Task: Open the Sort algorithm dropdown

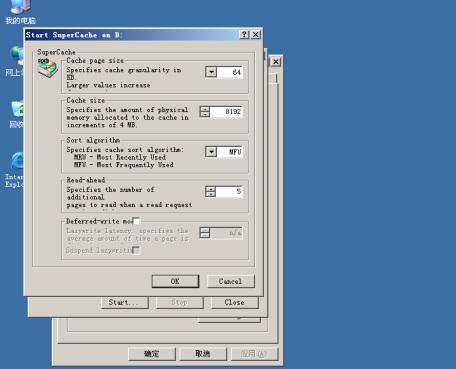Action: [x=211, y=152]
